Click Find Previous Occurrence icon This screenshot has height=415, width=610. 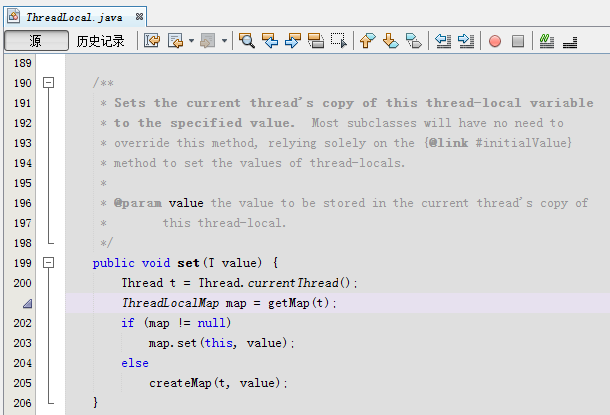click(x=270, y=40)
